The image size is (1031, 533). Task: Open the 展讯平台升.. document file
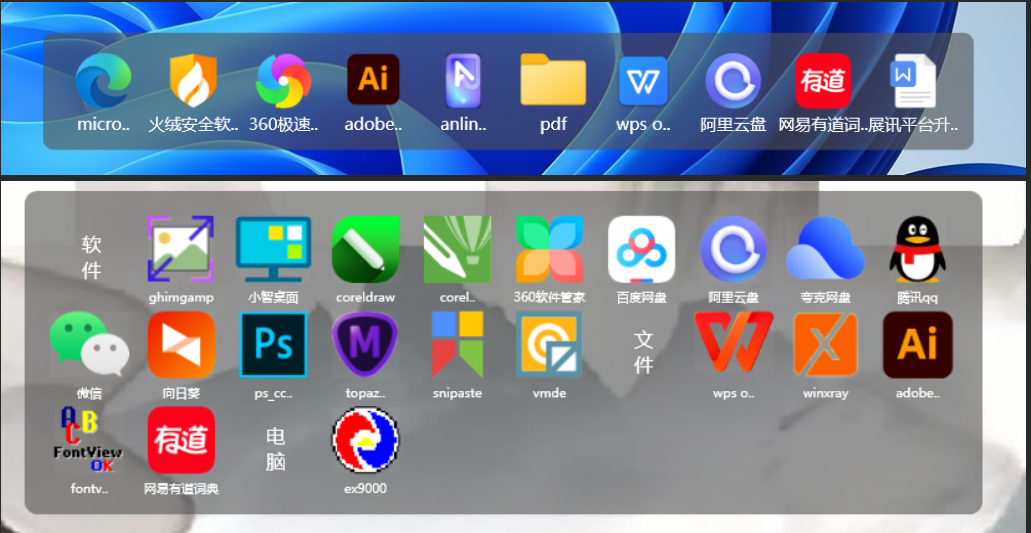click(913, 81)
